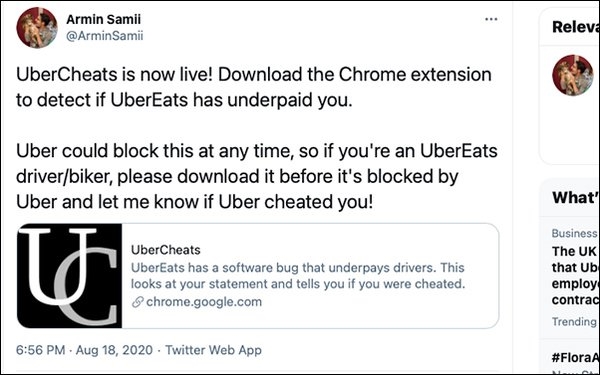Open the chrome.google.com card link
600x375 pixels.
[204, 302]
